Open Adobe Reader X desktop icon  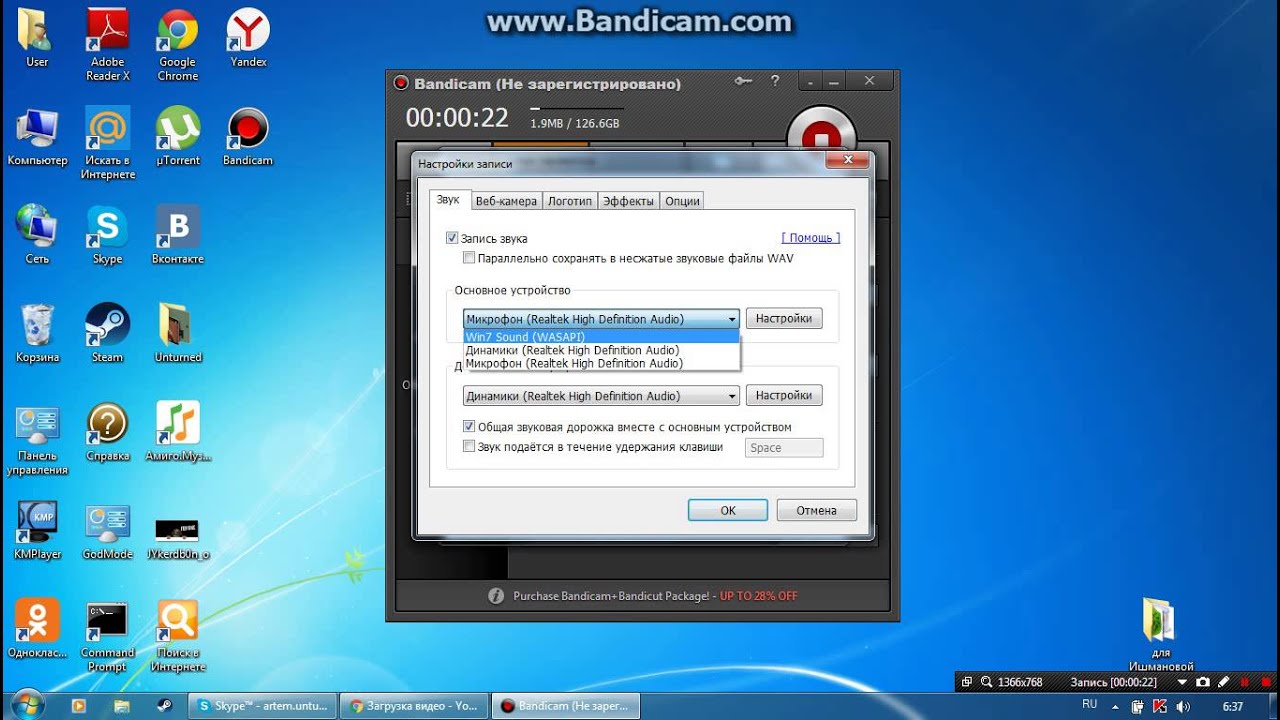[x=108, y=45]
